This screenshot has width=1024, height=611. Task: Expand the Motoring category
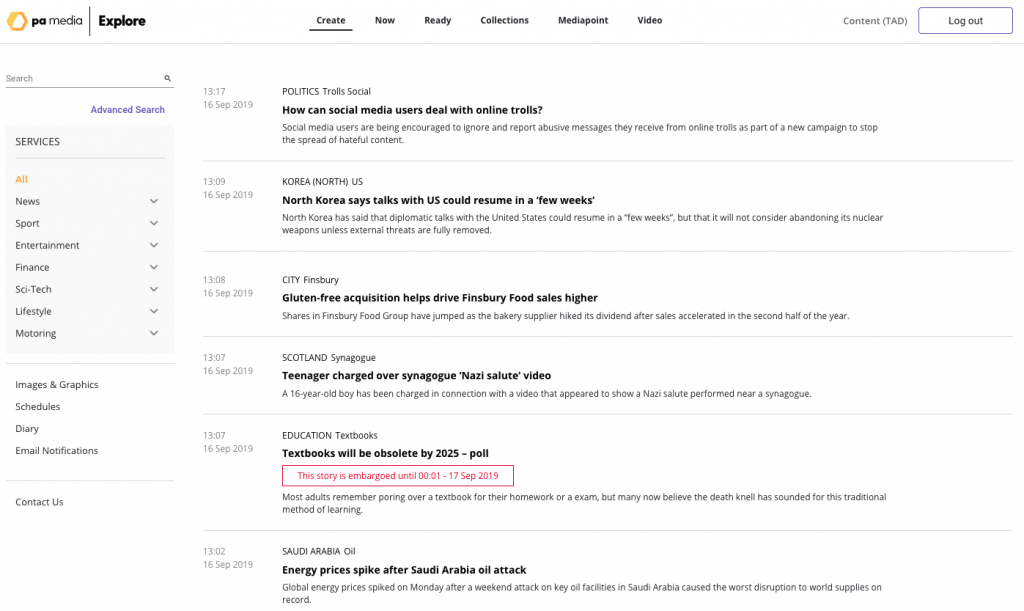click(x=154, y=333)
